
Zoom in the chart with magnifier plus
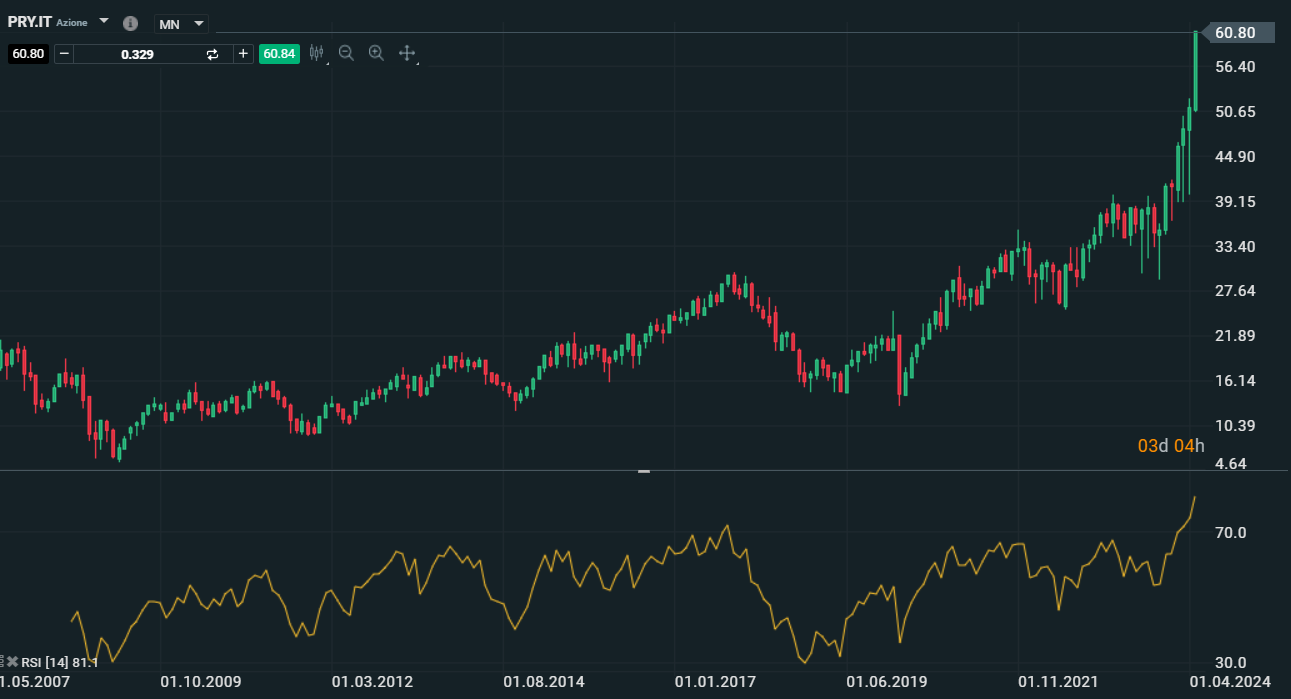376,53
